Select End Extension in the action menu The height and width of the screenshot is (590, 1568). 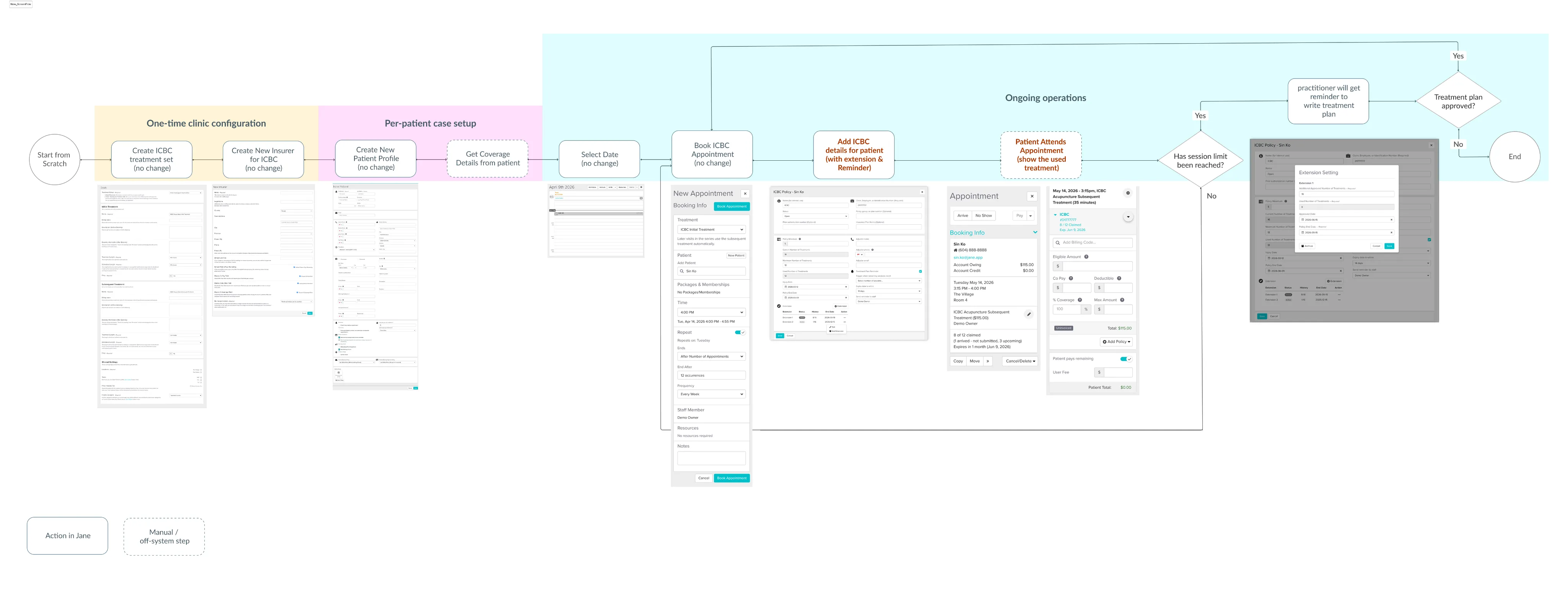click(836, 331)
